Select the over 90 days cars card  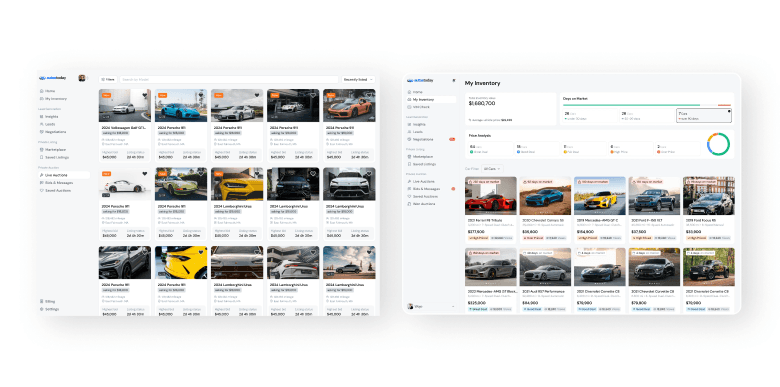pyautogui.click(x=703, y=115)
